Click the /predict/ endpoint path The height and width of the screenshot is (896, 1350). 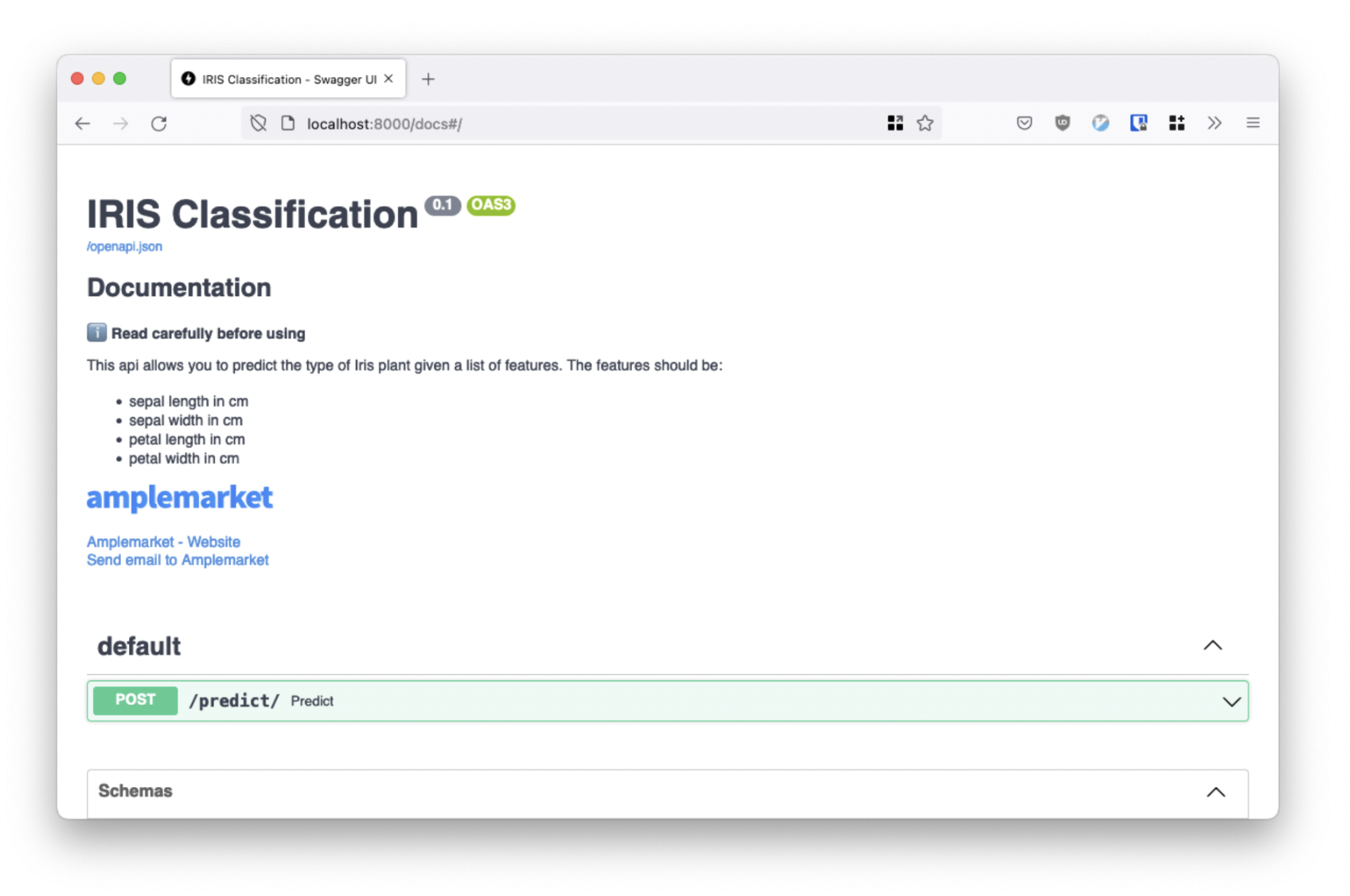234,701
